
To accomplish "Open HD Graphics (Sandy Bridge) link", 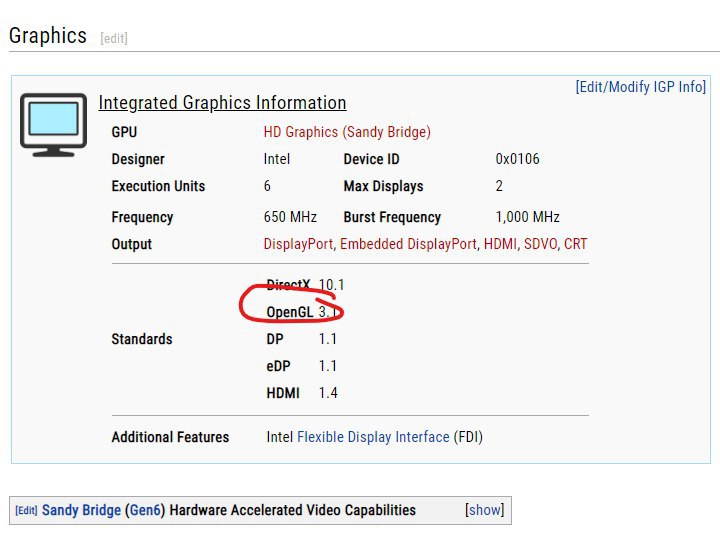I will (x=347, y=132).
